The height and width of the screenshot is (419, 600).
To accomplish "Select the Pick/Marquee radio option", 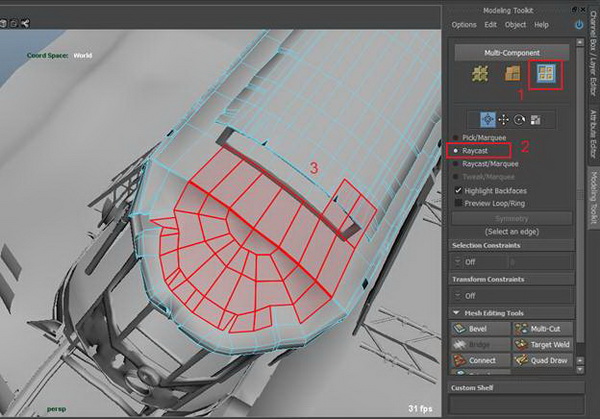I will click(x=458, y=137).
